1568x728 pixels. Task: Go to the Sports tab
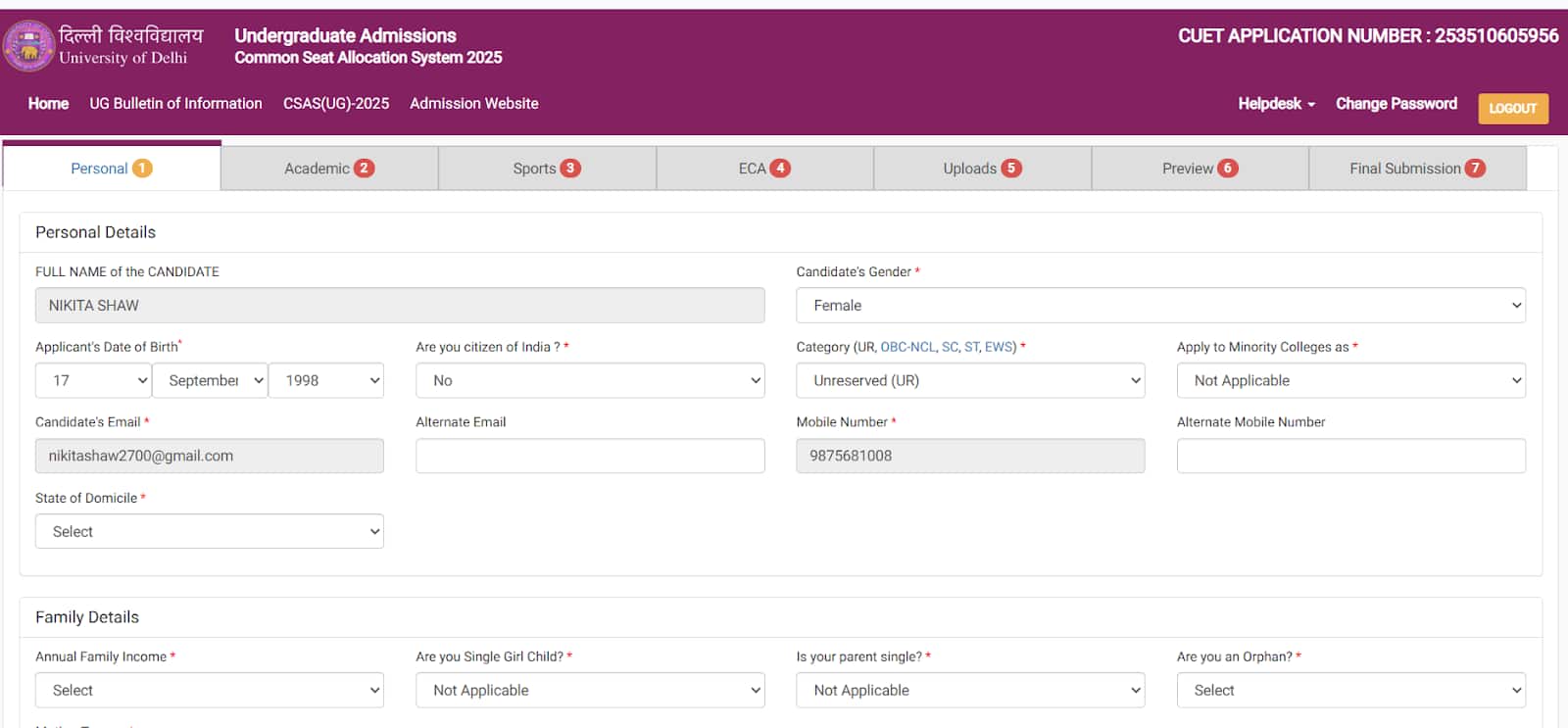[x=547, y=169]
